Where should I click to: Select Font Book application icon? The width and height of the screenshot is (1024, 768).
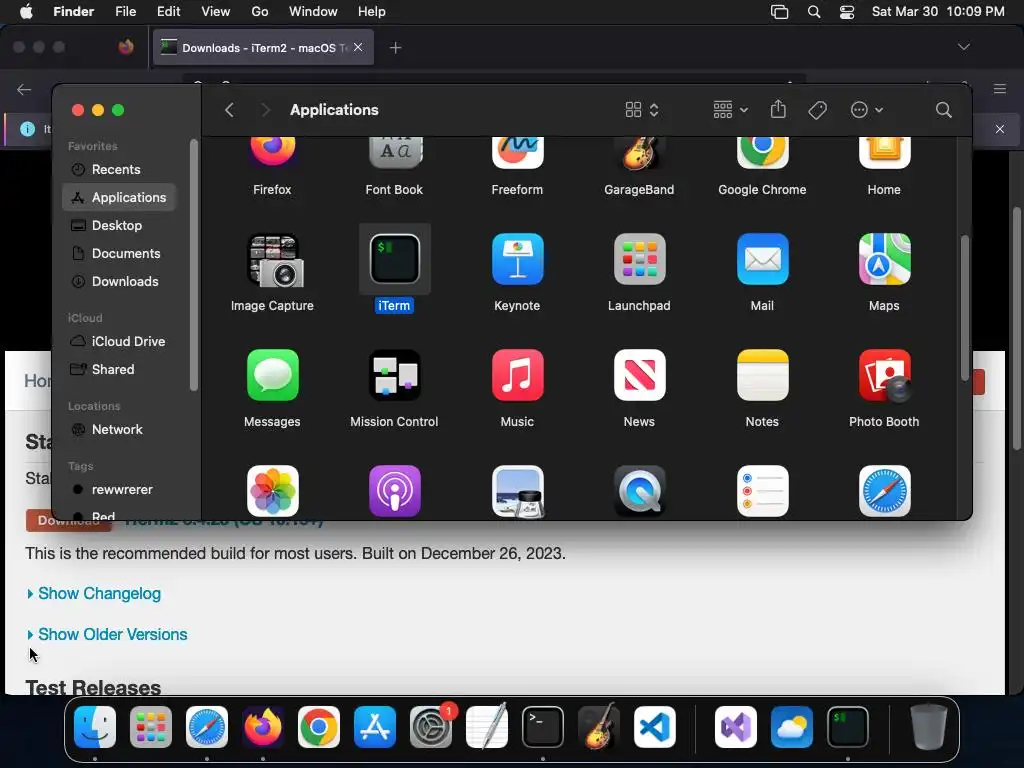[394, 153]
